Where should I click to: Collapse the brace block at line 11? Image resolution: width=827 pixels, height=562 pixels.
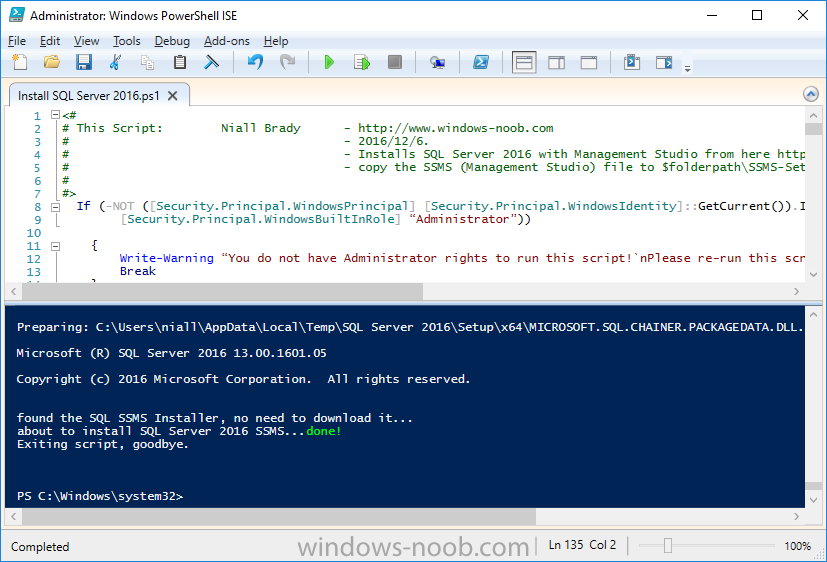point(55,246)
